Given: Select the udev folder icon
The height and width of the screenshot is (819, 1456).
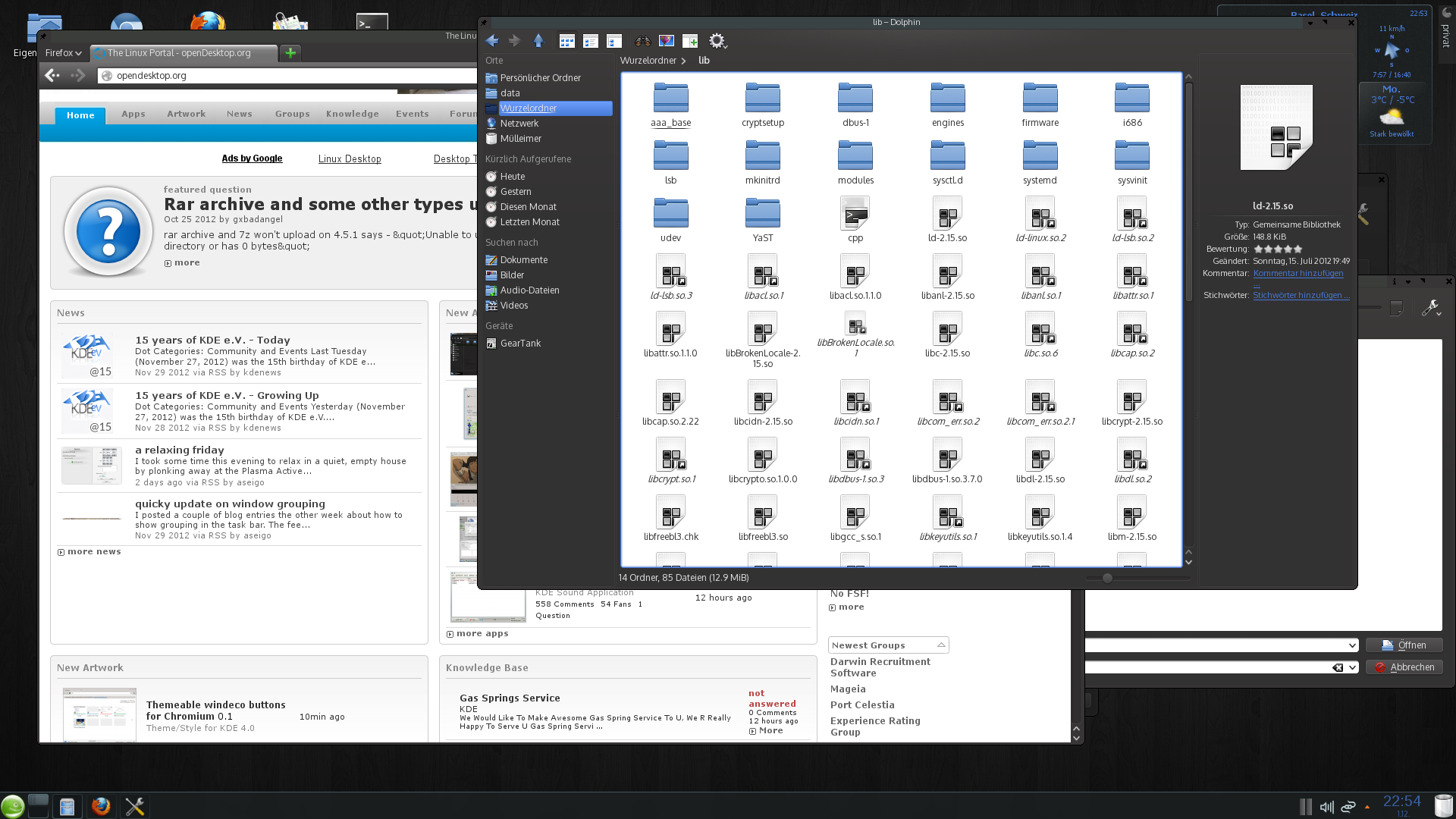Looking at the screenshot, I should pos(670,213).
